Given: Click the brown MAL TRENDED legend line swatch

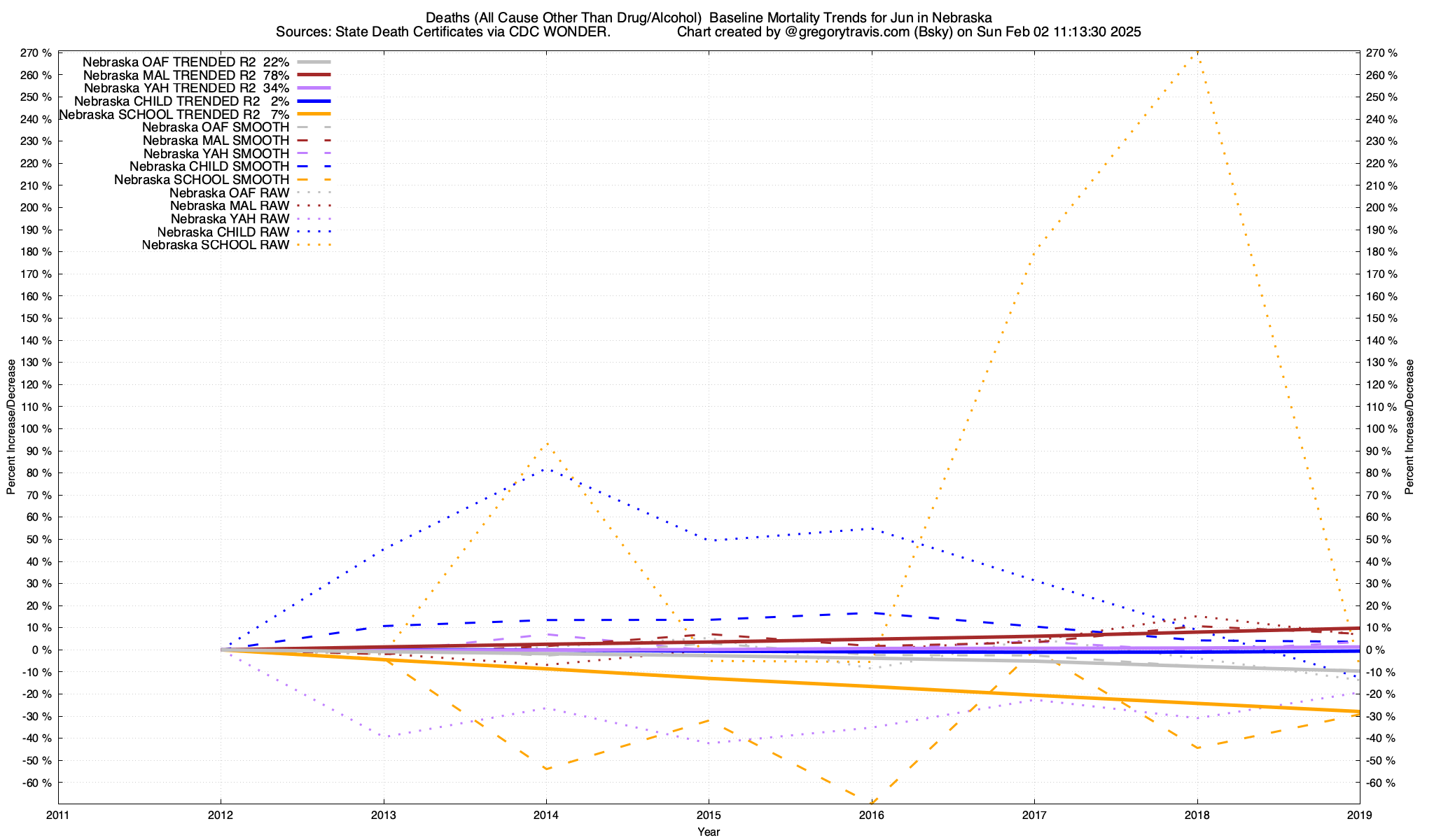Looking at the screenshot, I should (x=313, y=75).
